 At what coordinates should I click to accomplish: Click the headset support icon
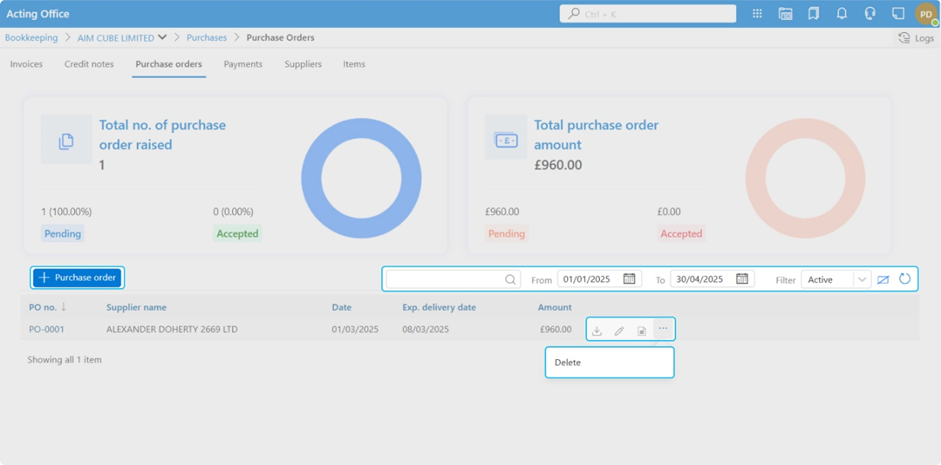pyautogui.click(x=870, y=14)
